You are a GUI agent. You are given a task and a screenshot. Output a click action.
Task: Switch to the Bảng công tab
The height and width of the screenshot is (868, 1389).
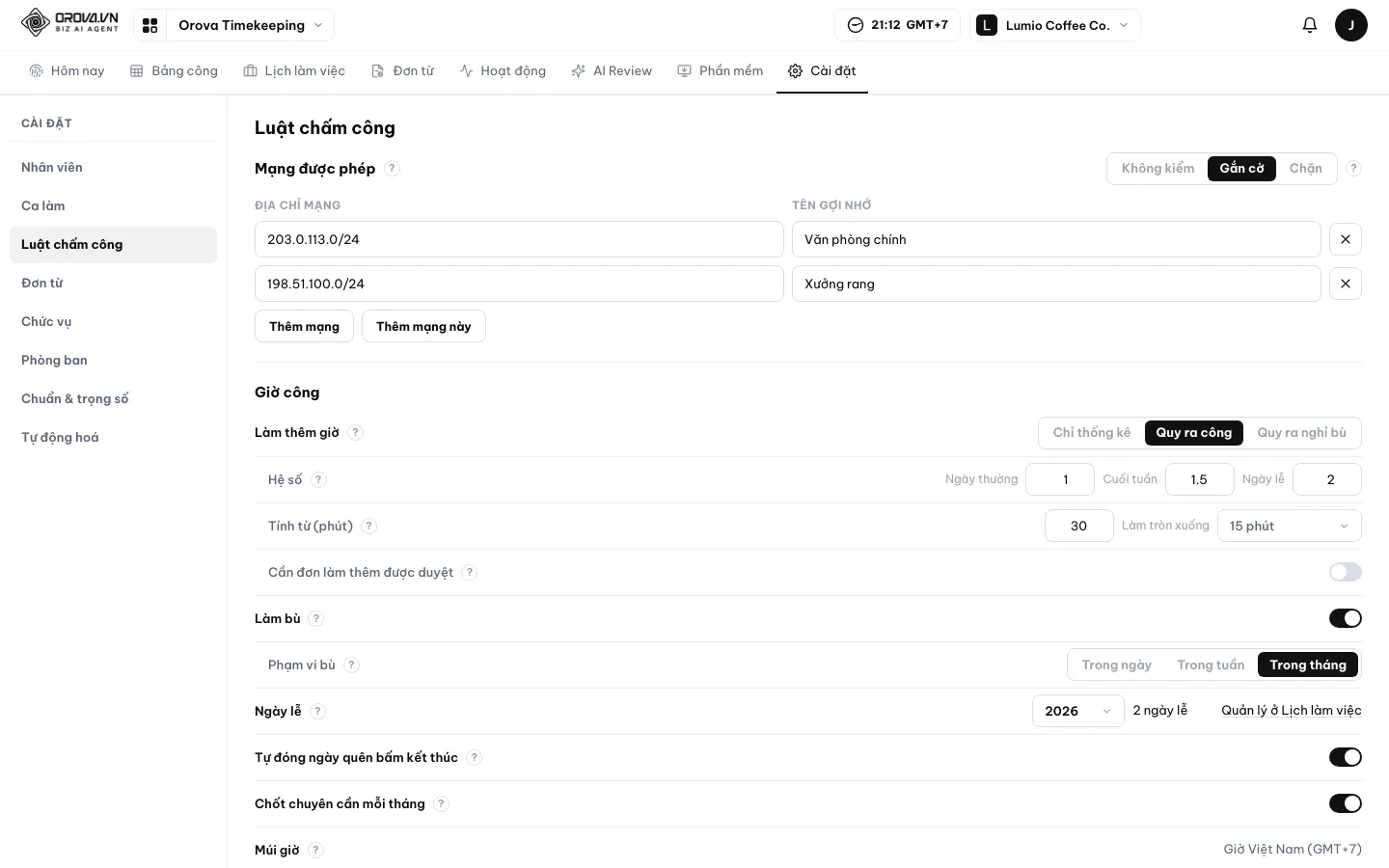(x=174, y=70)
